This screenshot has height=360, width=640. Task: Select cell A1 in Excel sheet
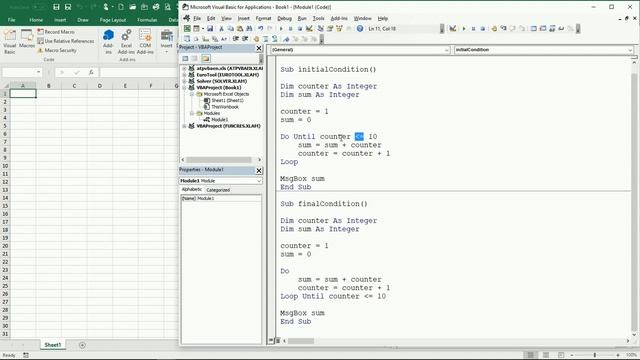pyautogui.click(x=23, y=93)
